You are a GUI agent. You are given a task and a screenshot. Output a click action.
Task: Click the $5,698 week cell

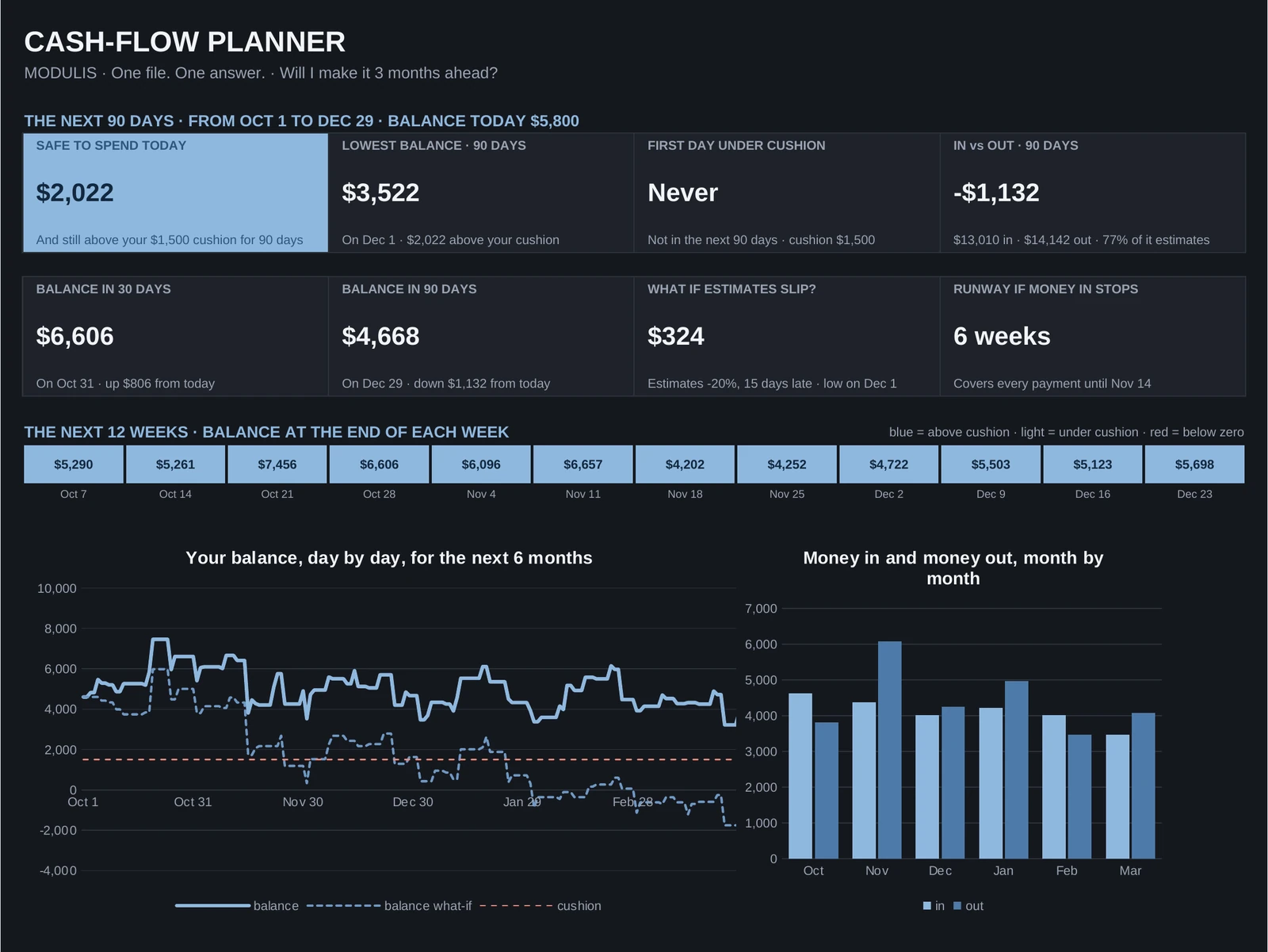tap(1194, 465)
